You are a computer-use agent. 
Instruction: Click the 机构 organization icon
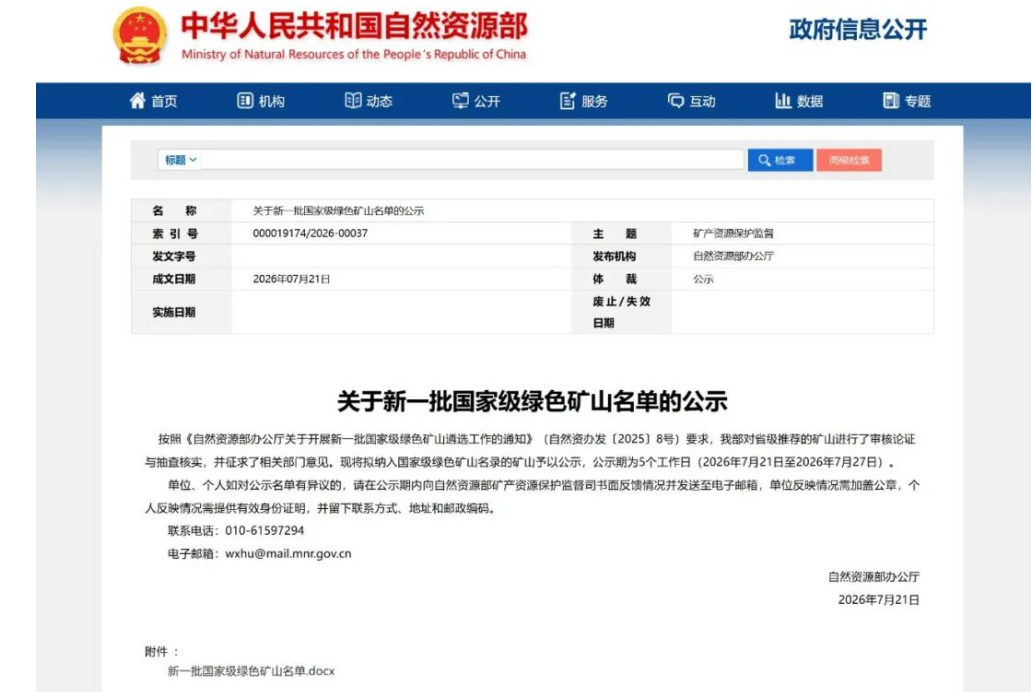[x=245, y=101]
